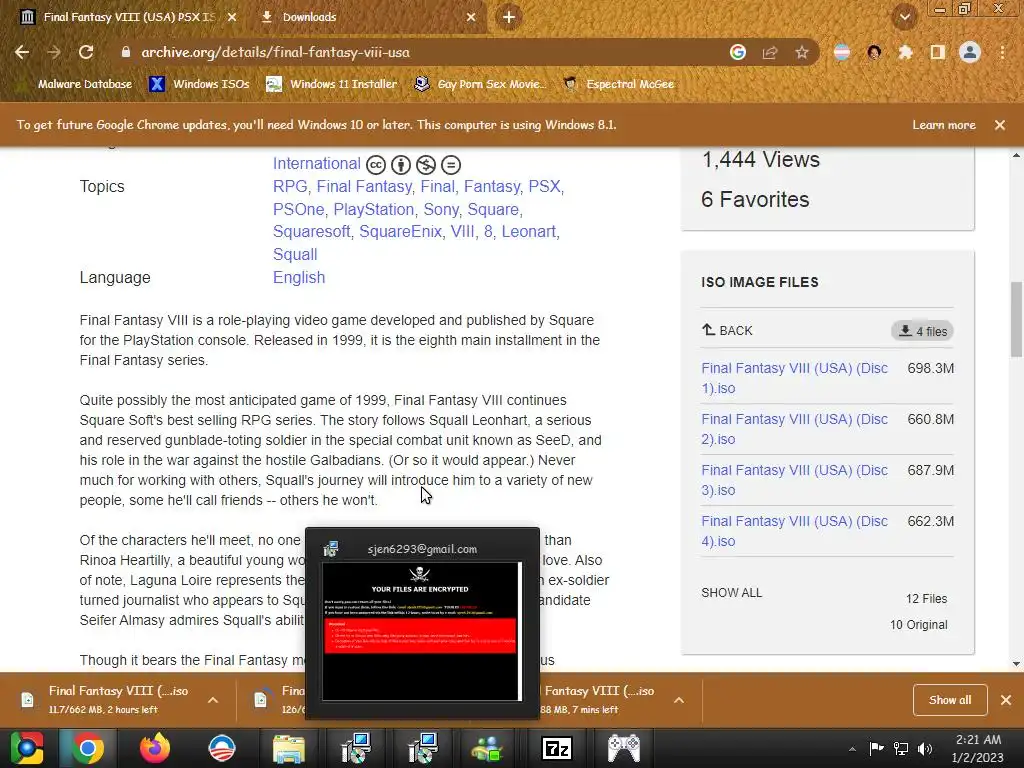This screenshot has height=768, width=1024.
Task: Click the 6 Favorites count
Action: pos(755,199)
